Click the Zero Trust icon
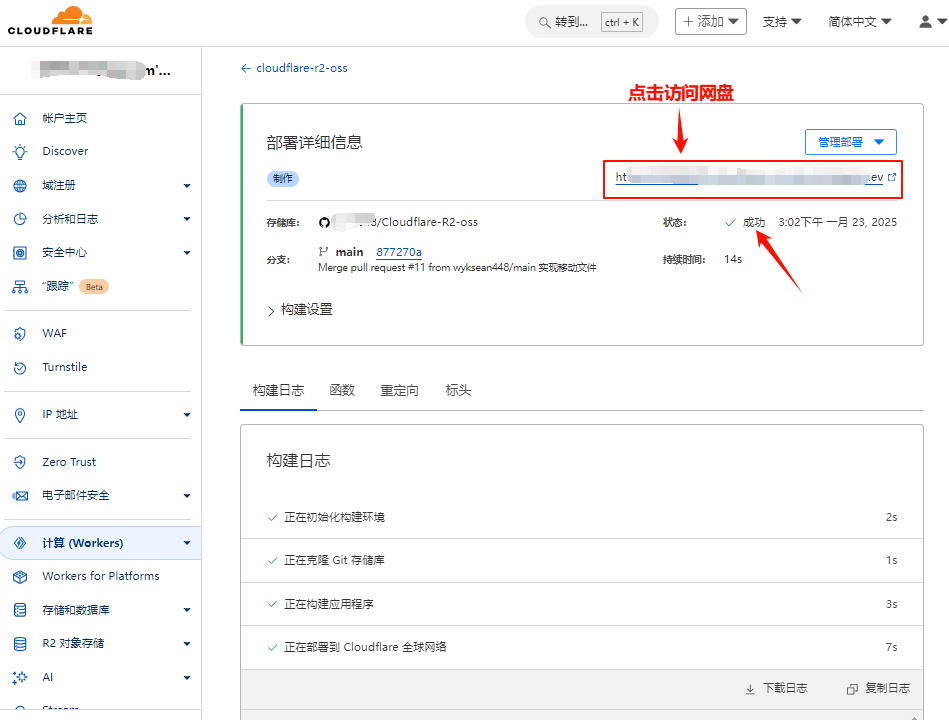The image size is (949, 720). point(20,462)
